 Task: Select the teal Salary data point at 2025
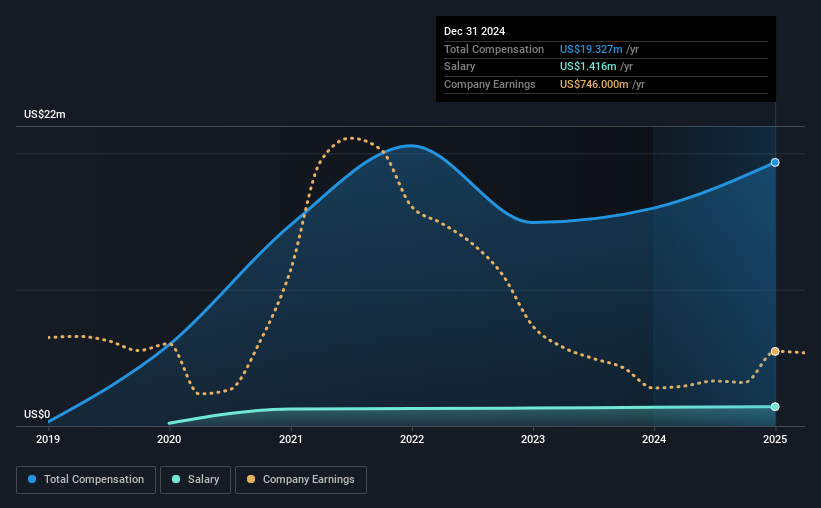tap(775, 407)
